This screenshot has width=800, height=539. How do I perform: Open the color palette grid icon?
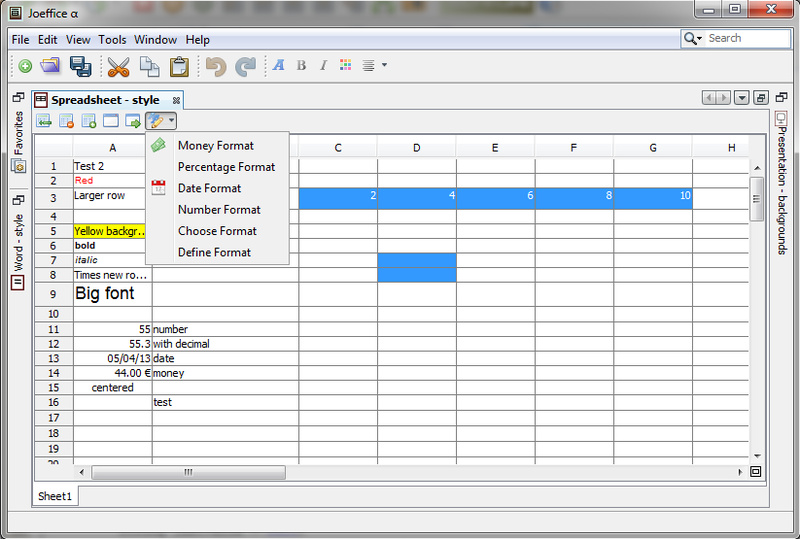(x=345, y=65)
